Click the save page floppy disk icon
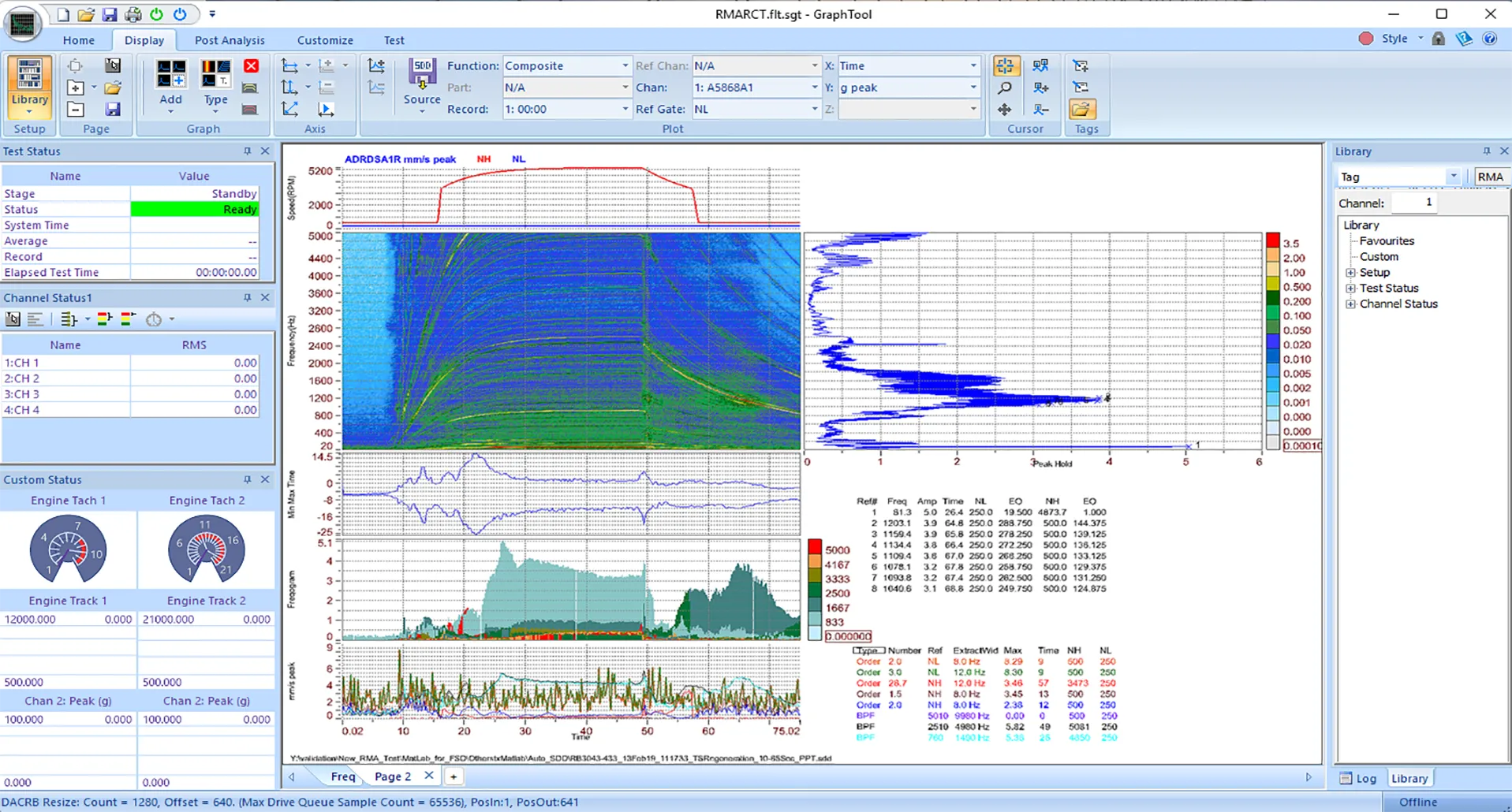Screen dimensions: 1512x812 [x=112, y=110]
